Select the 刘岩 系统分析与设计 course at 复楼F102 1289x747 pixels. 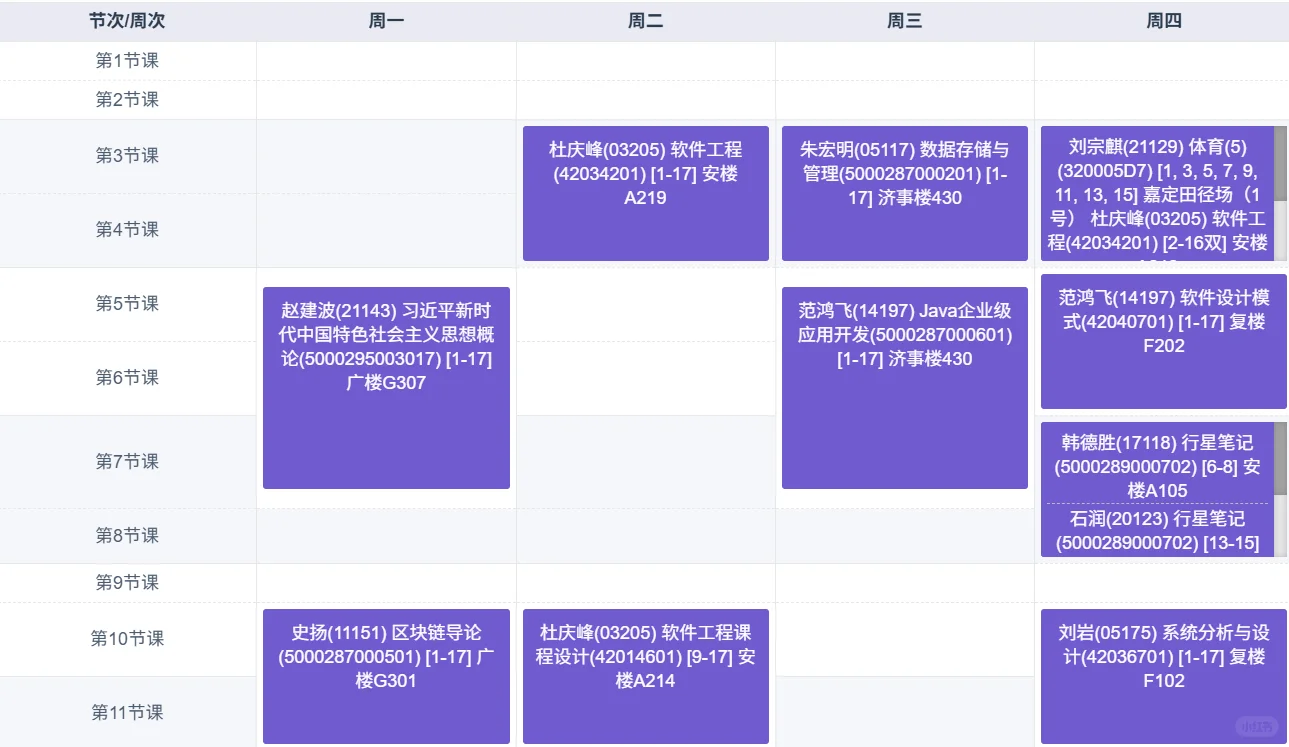1163,677
